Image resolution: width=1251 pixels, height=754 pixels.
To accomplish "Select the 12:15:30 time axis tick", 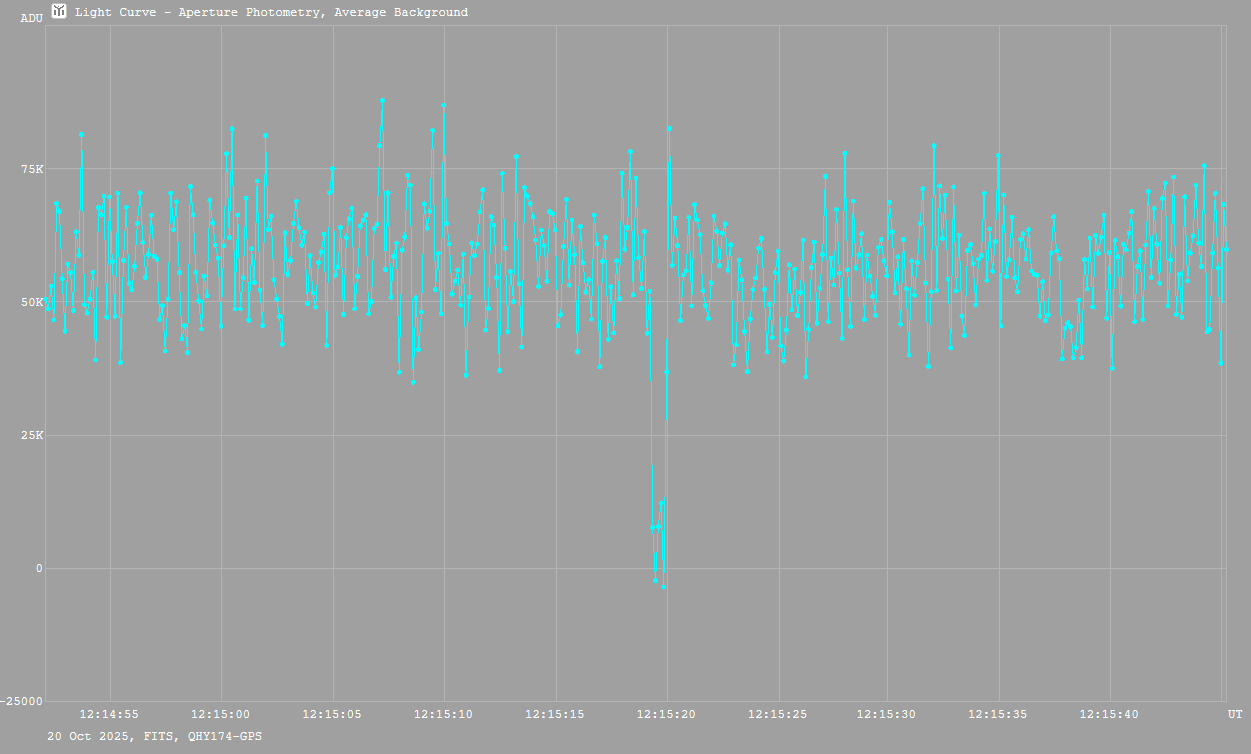I will pyautogui.click(x=887, y=714).
